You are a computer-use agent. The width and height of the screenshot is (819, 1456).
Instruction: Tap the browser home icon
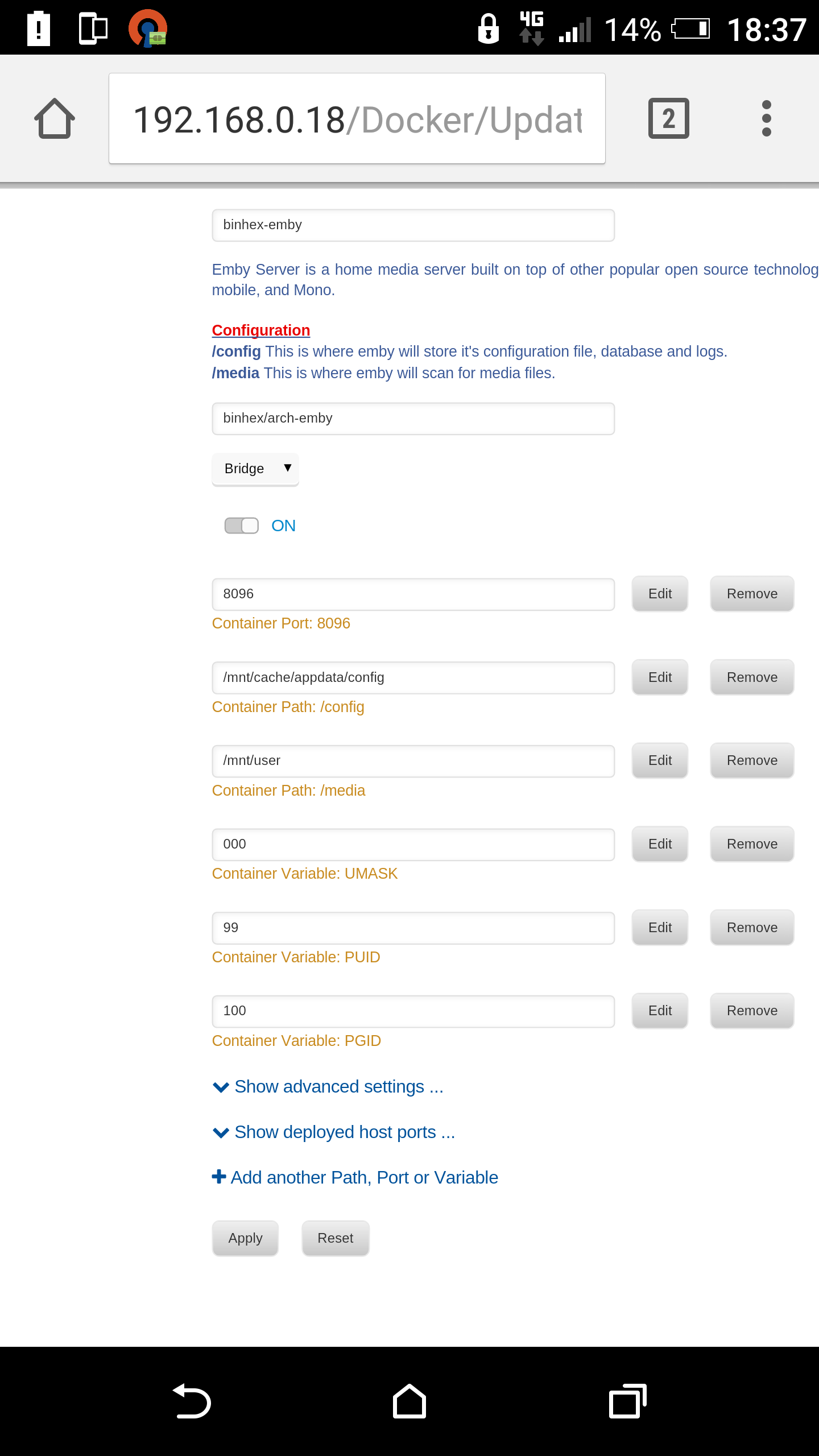(55, 118)
